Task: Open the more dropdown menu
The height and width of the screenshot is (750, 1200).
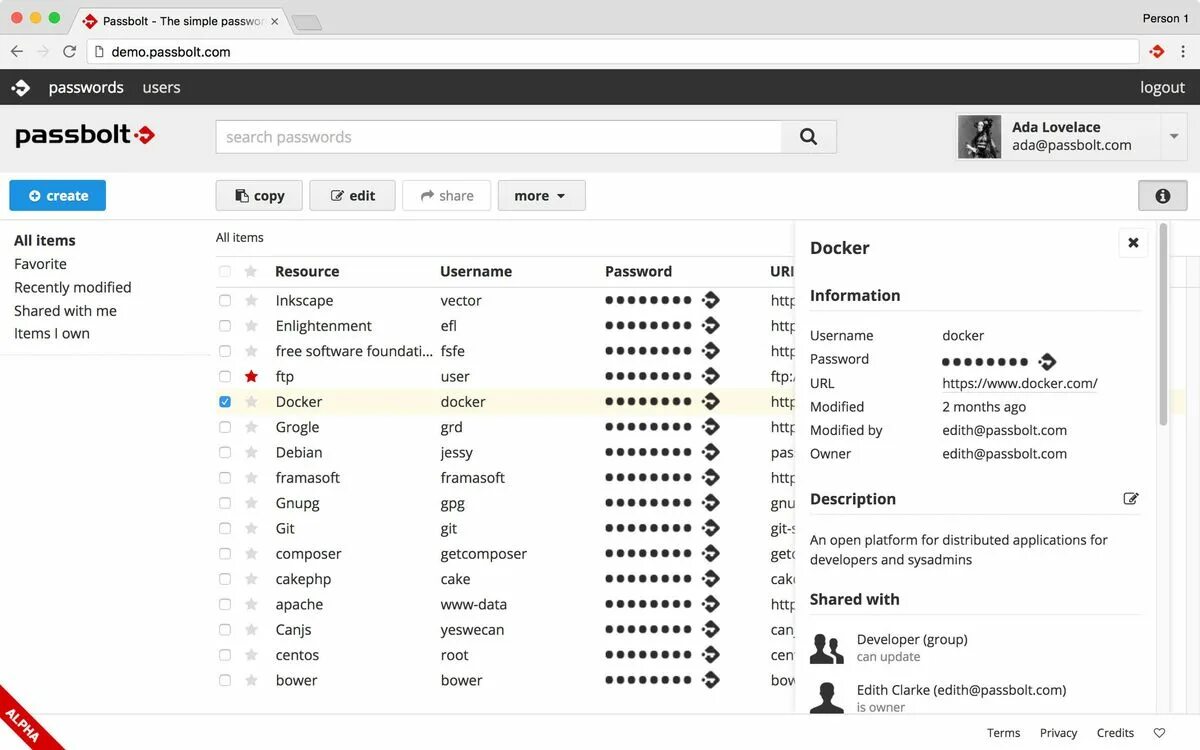Action: (x=541, y=196)
